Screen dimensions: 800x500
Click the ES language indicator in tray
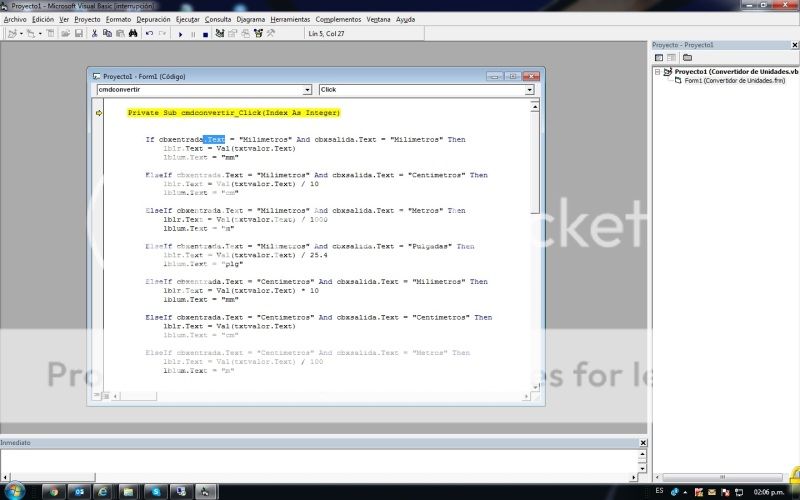(x=659, y=491)
